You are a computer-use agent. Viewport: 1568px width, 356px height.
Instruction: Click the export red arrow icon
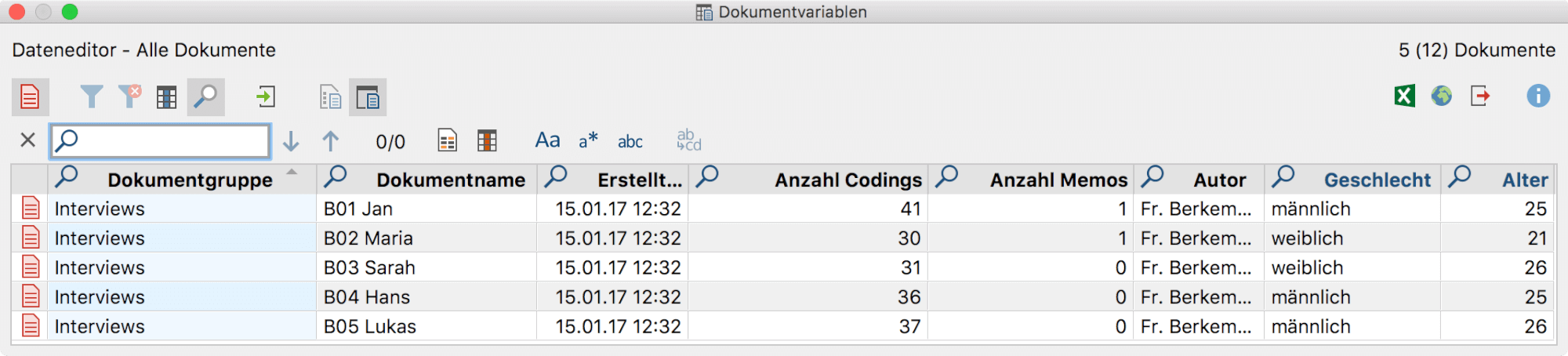click(x=1480, y=96)
